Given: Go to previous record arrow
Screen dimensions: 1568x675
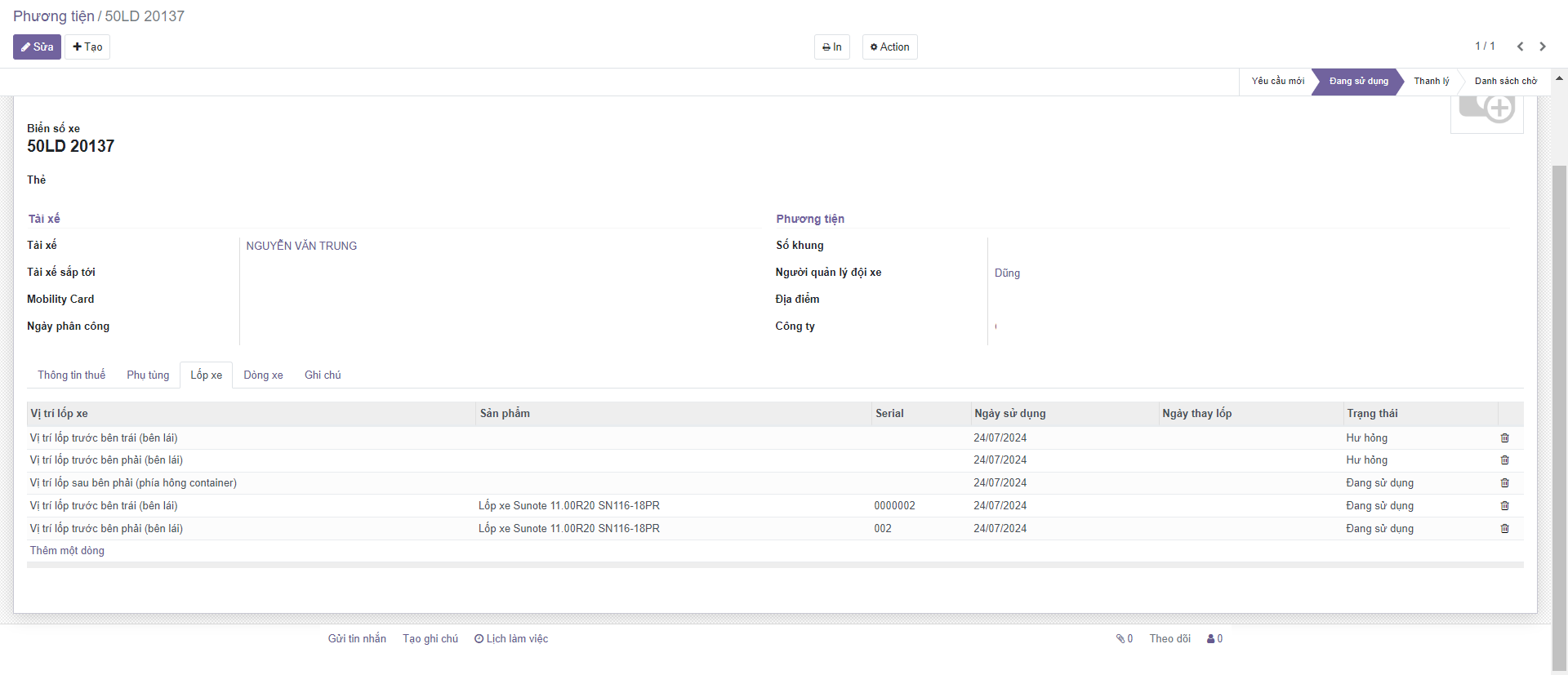Looking at the screenshot, I should click(x=1520, y=47).
